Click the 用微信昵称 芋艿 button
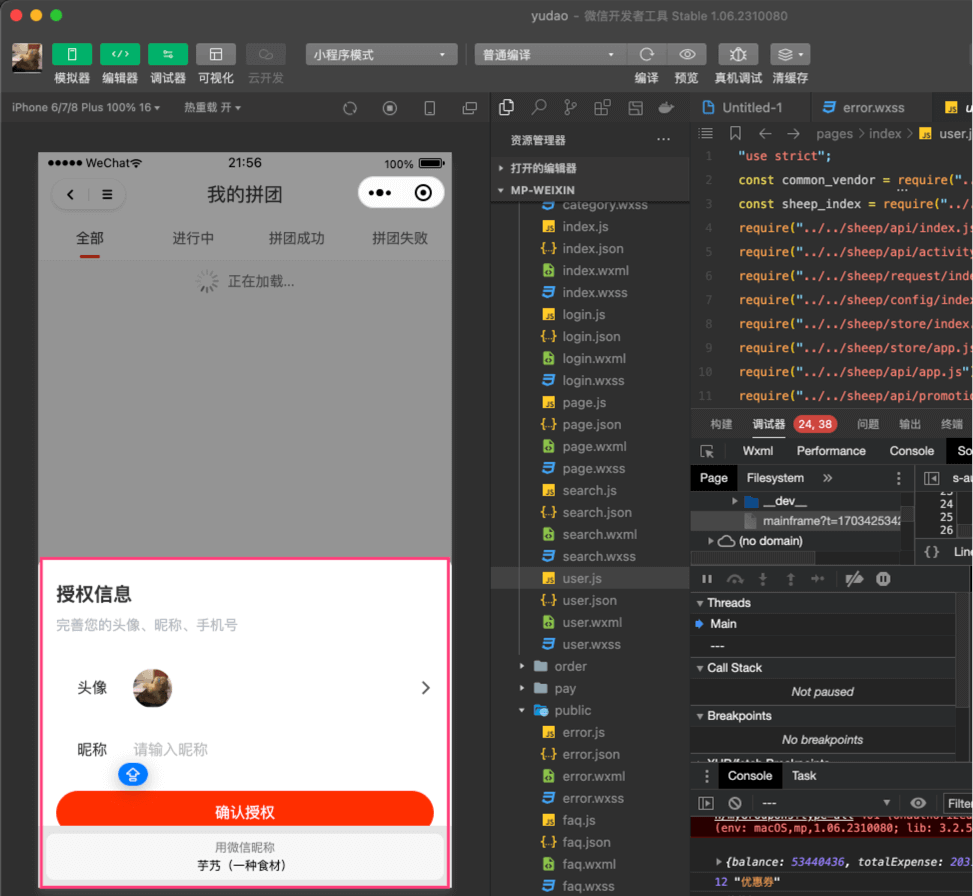 pos(245,857)
